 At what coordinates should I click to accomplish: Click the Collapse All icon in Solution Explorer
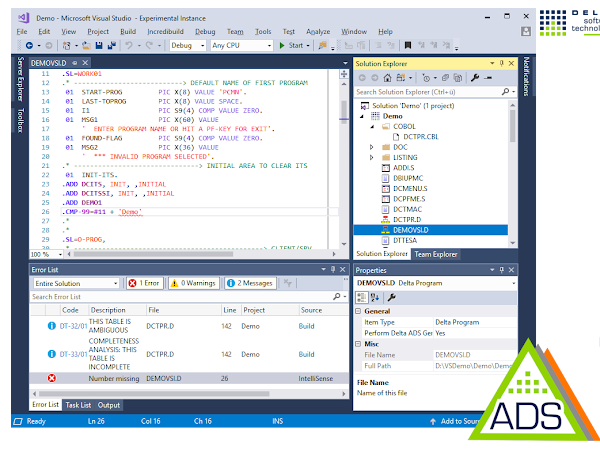point(445,78)
